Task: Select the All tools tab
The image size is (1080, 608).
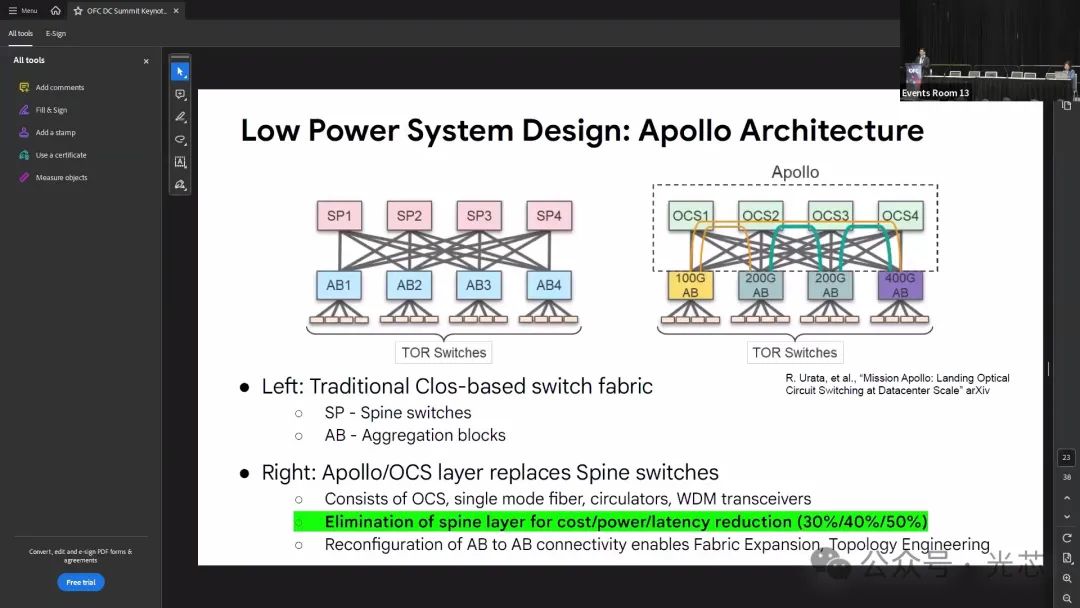Action: 21,33
